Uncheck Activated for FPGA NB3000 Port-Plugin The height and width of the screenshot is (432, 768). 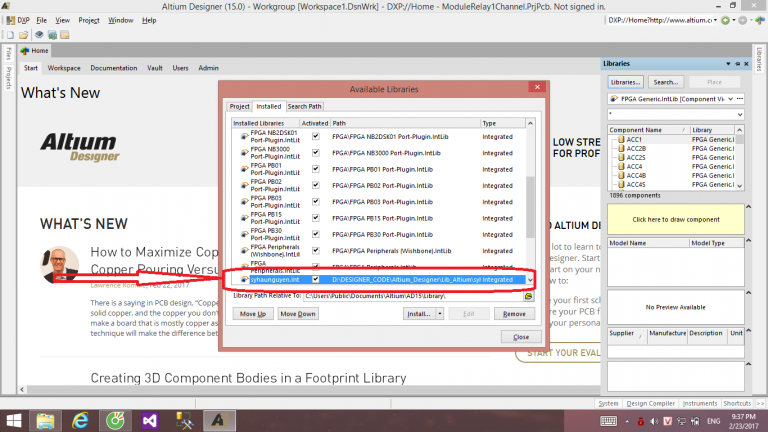[316, 153]
